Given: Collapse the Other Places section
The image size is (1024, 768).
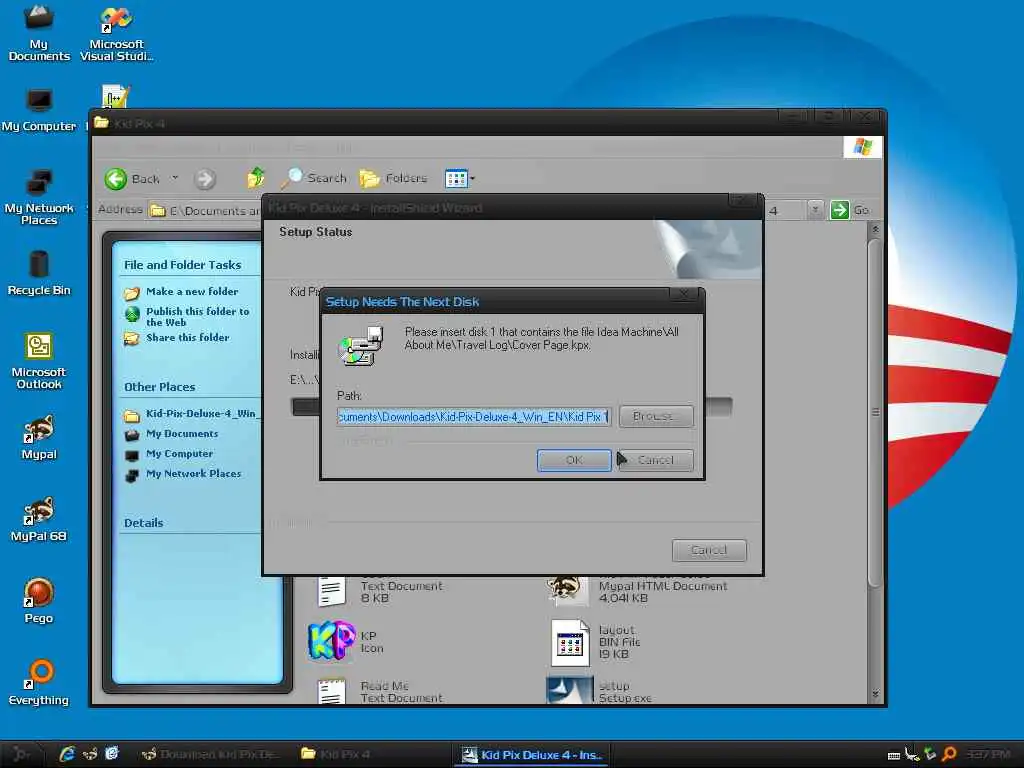Looking at the screenshot, I should coord(159,387).
